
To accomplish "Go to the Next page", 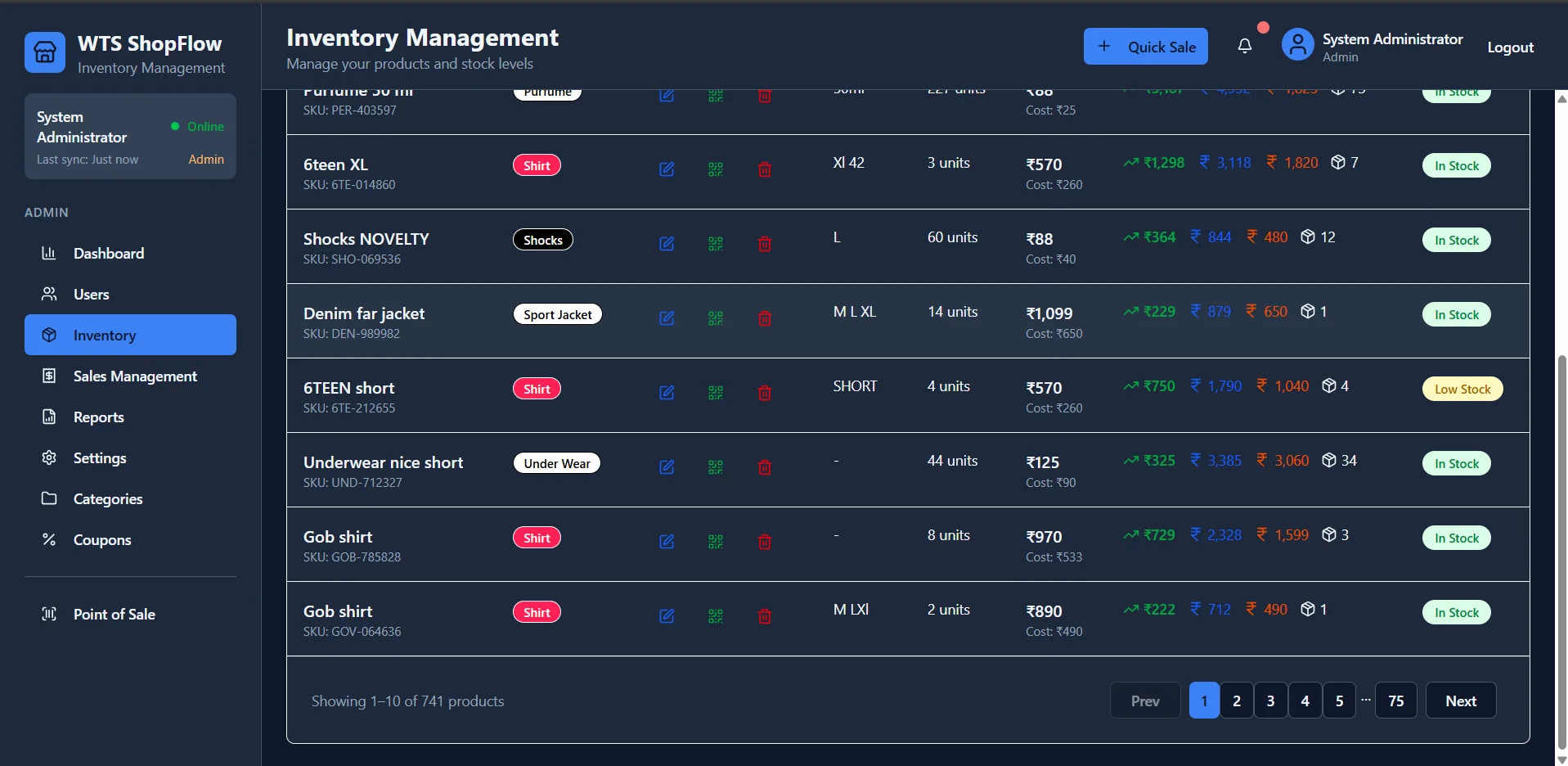I will (x=1461, y=701).
